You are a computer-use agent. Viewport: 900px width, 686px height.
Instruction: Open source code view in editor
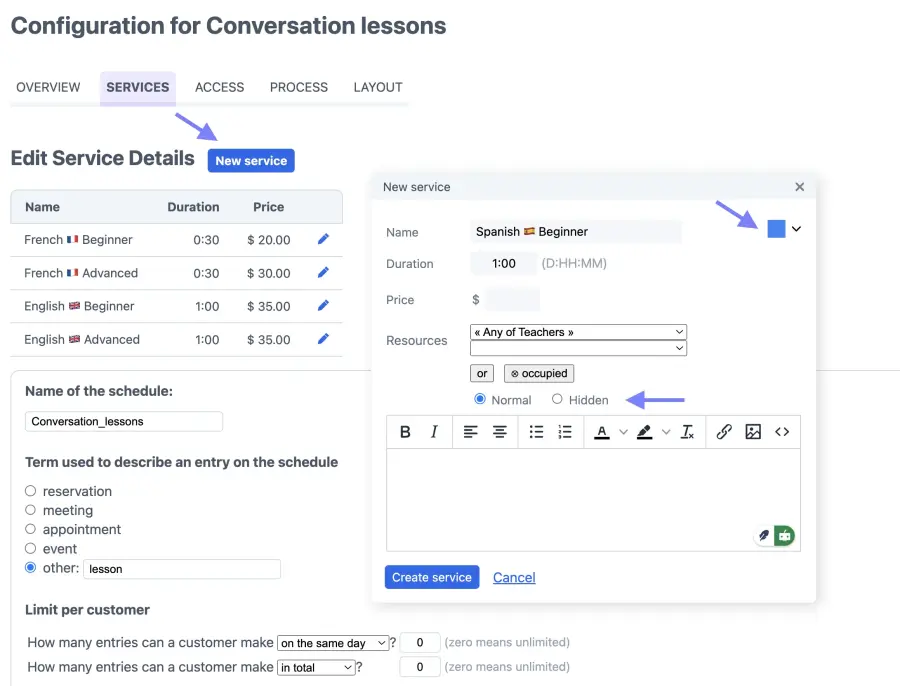[782, 432]
